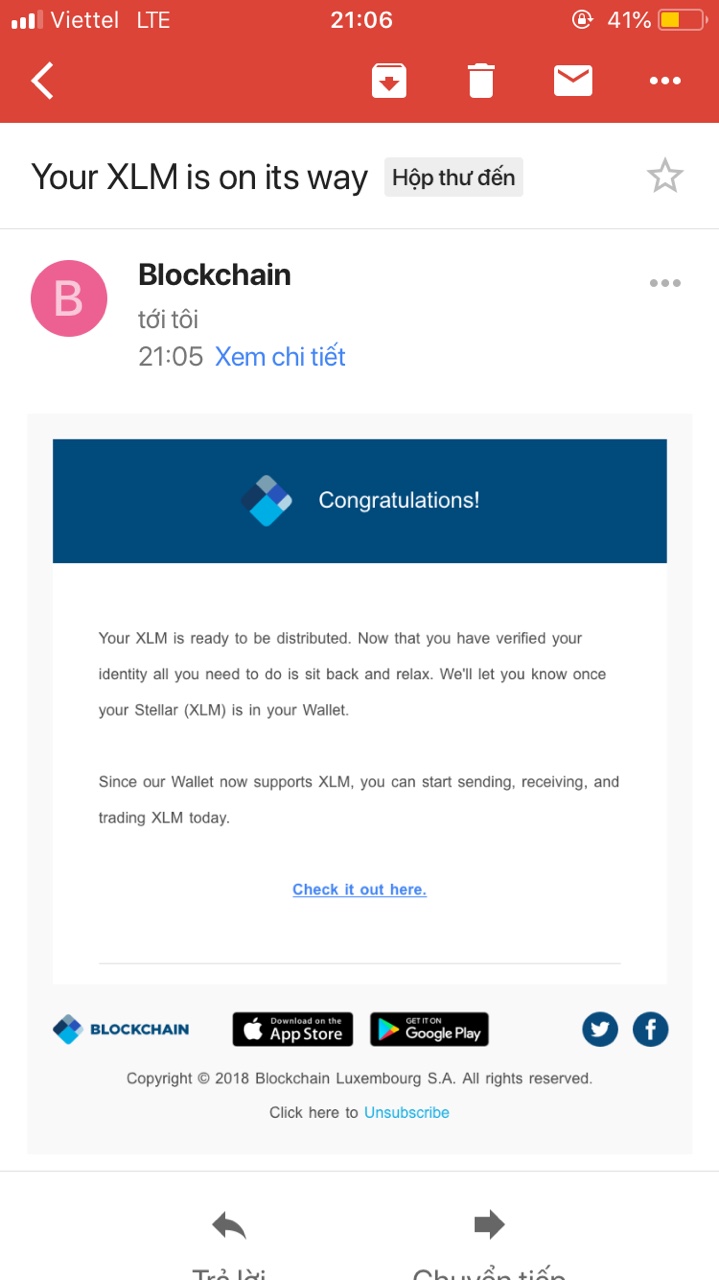Reply using the reply arrow icon

[229, 1225]
